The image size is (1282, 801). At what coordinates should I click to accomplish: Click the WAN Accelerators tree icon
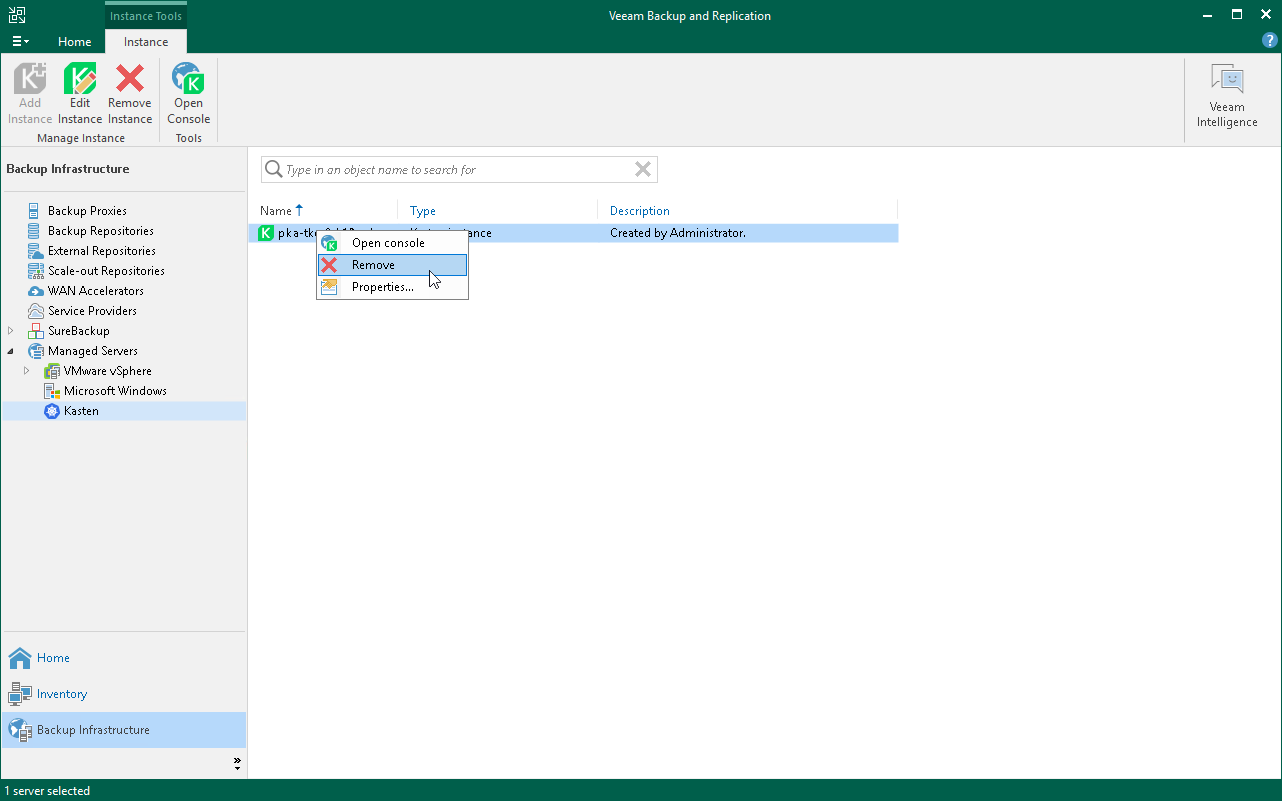(x=36, y=291)
